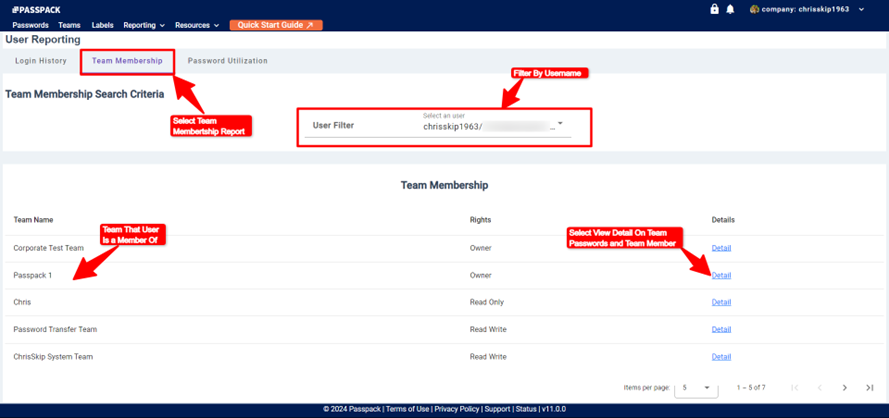Open the Terms of Use link
889x418 pixels.
coord(407,409)
